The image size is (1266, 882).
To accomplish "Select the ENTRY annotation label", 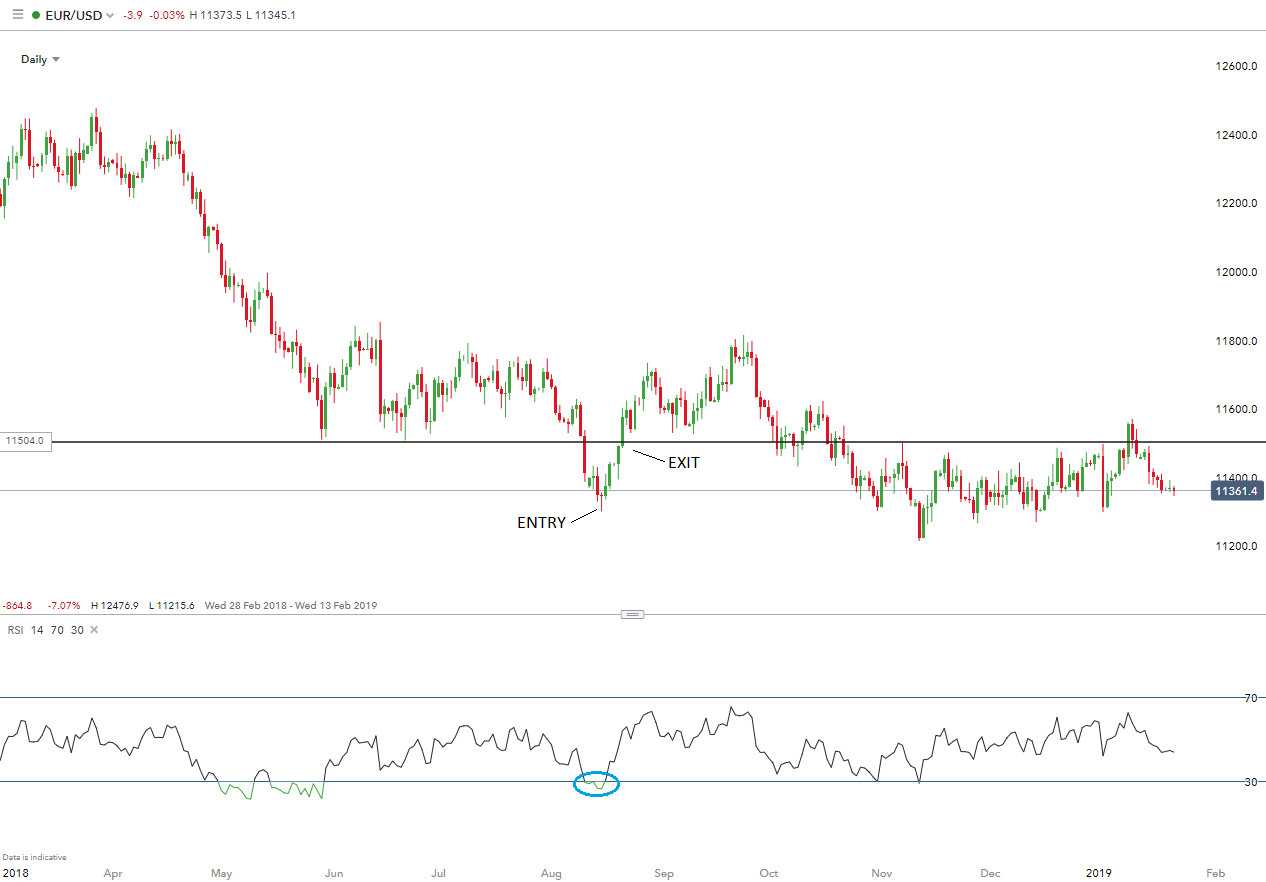I will tap(541, 522).
